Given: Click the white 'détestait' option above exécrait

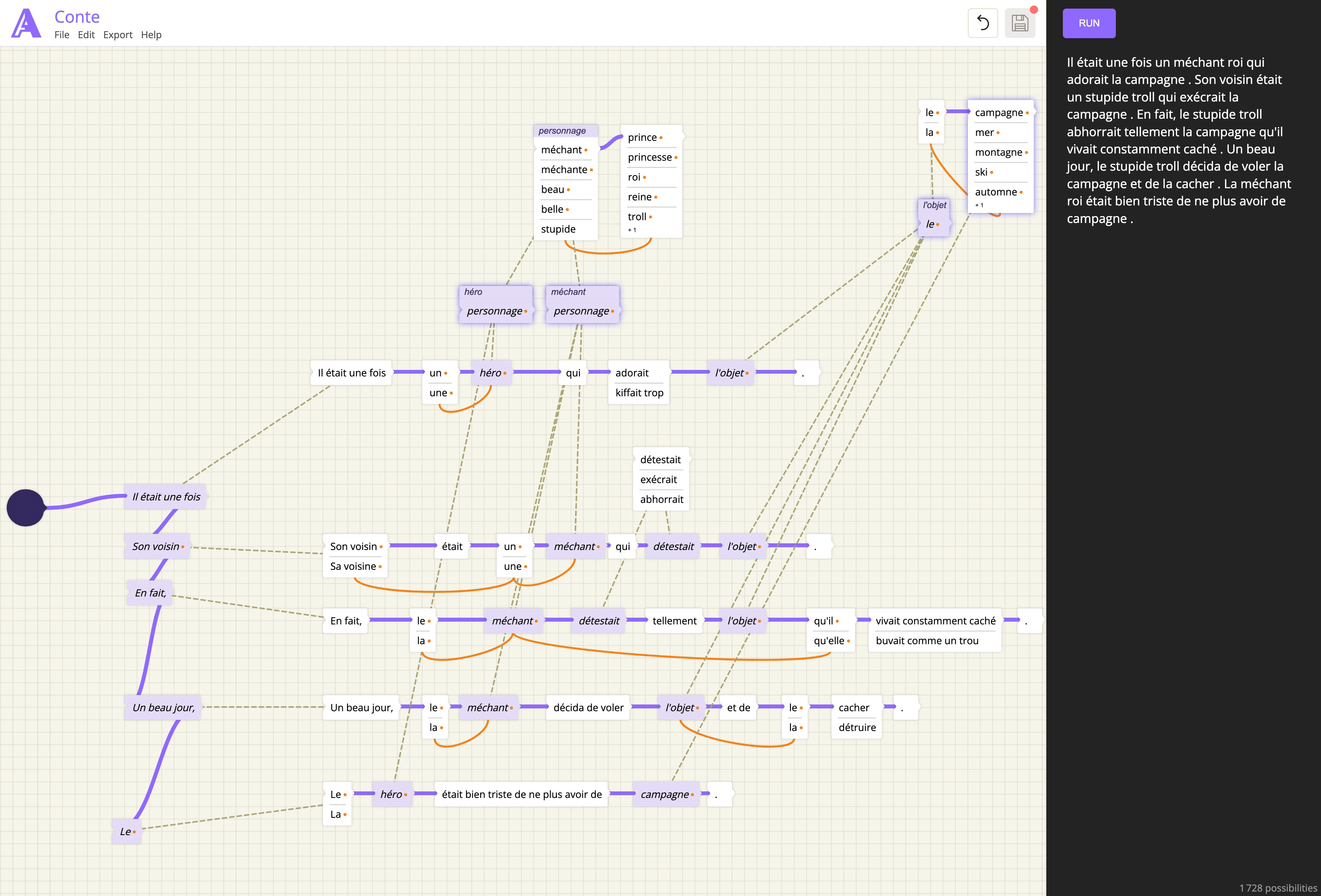Looking at the screenshot, I should pyautogui.click(x=660, y=460).
